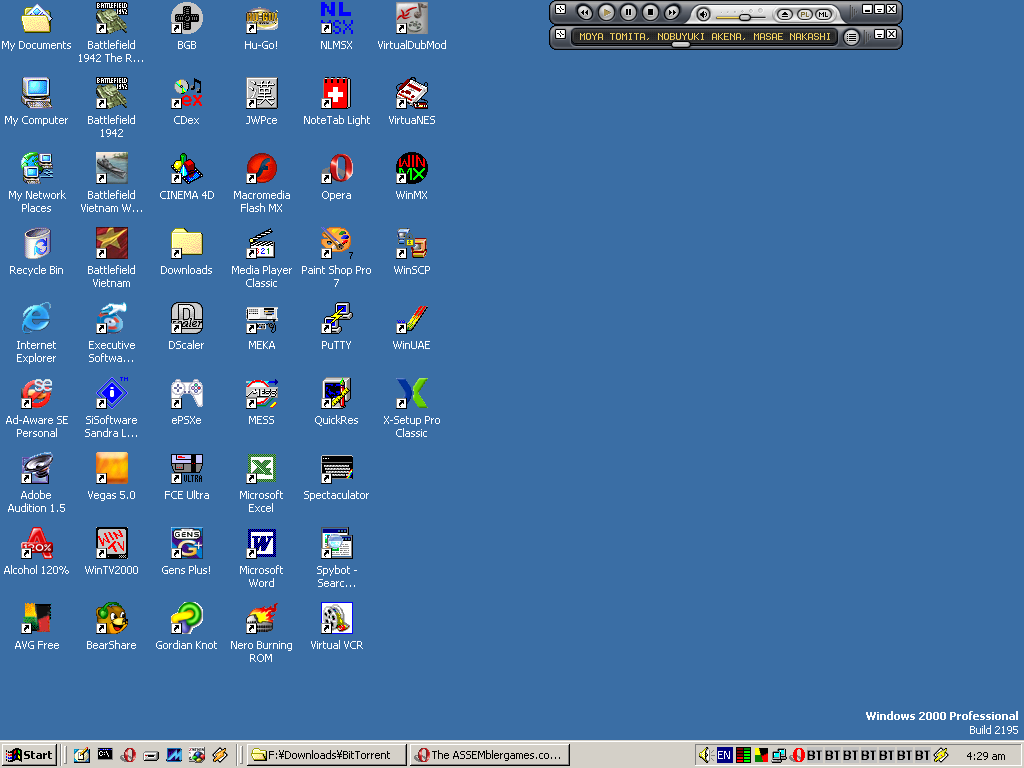Click the Winamp playlist list button
1024x768 pixels.
click(851, 37)
